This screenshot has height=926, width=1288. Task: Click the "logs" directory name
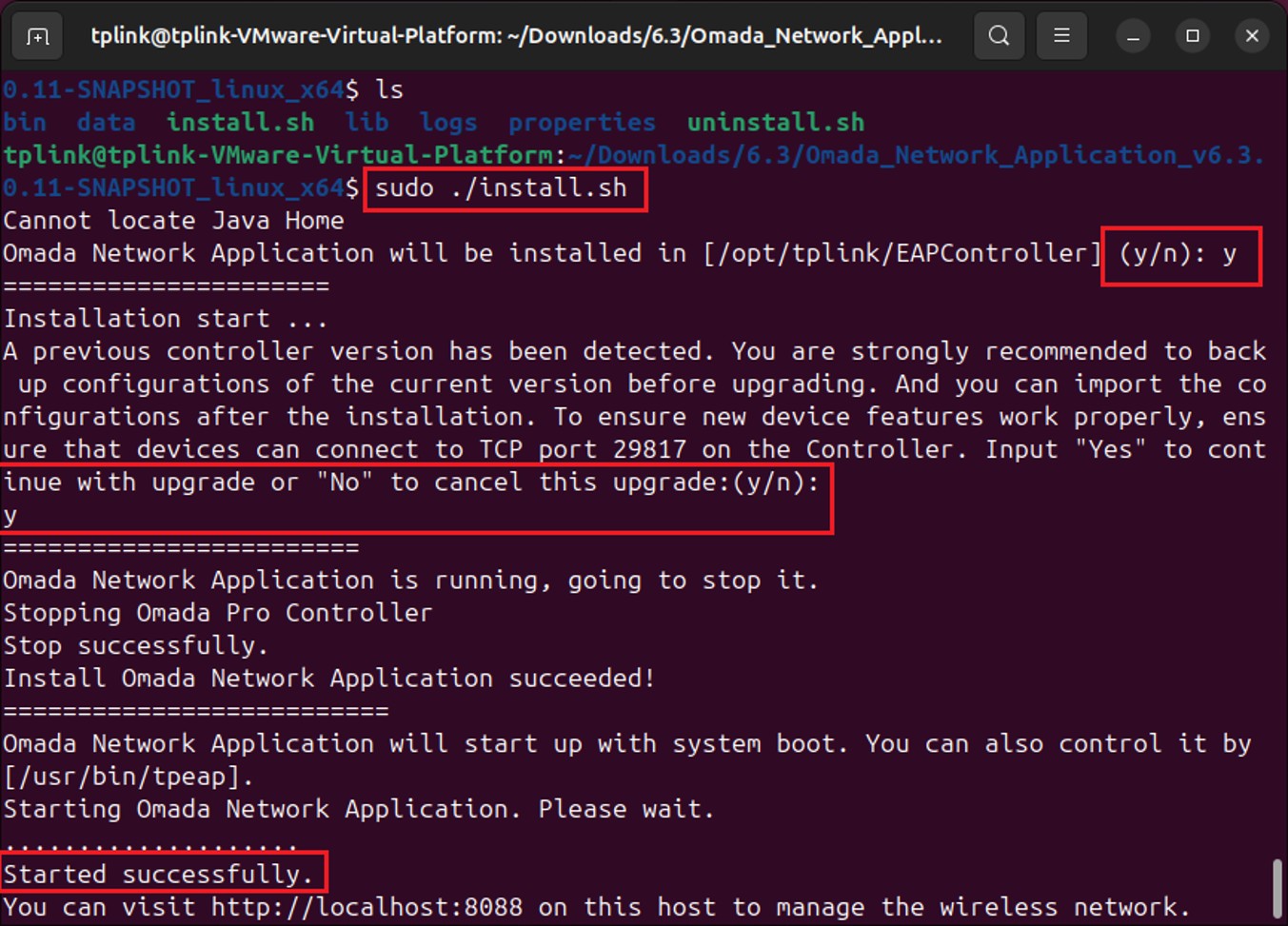coord(448,123)
